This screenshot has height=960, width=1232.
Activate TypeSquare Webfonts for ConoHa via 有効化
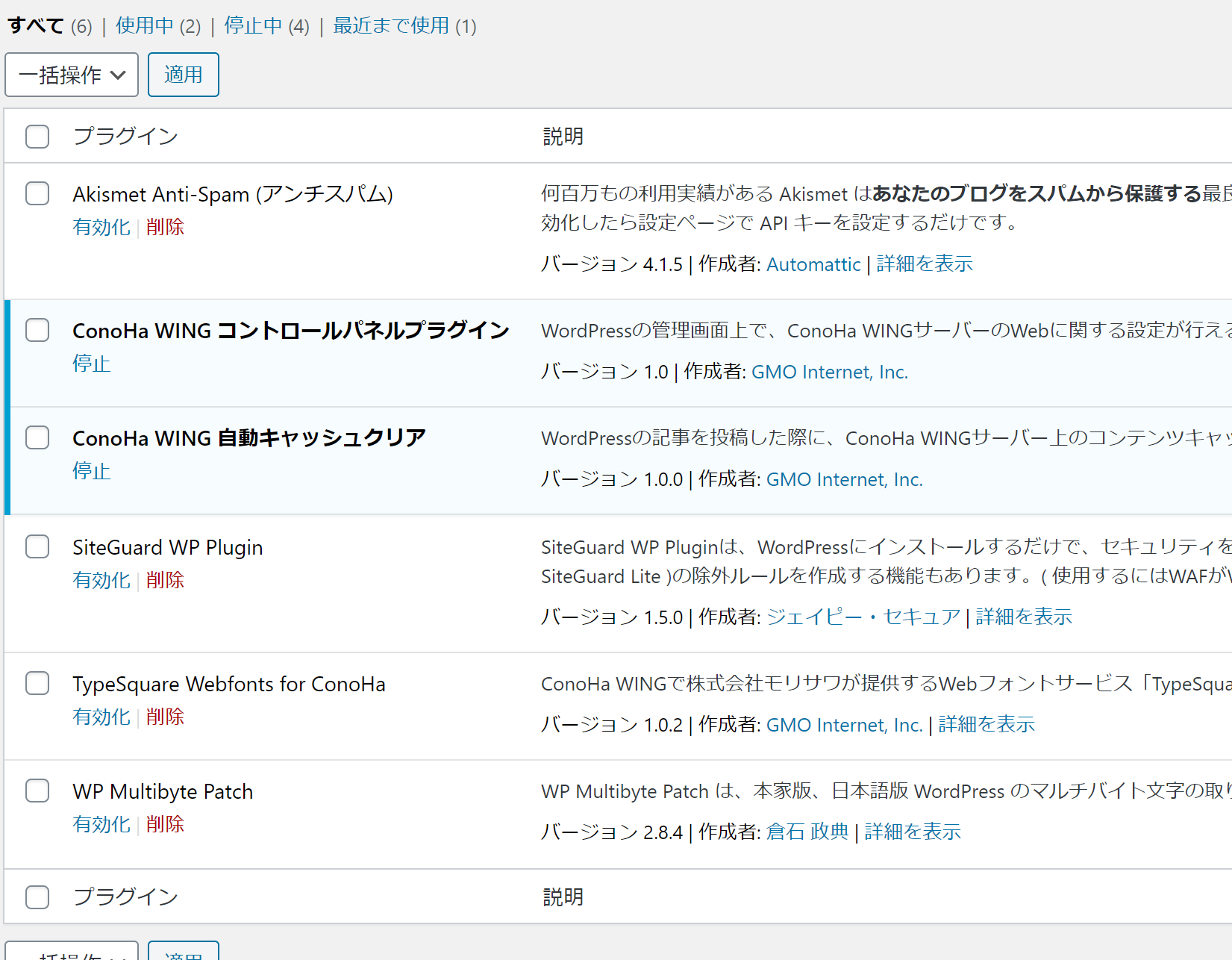point(101,717)
